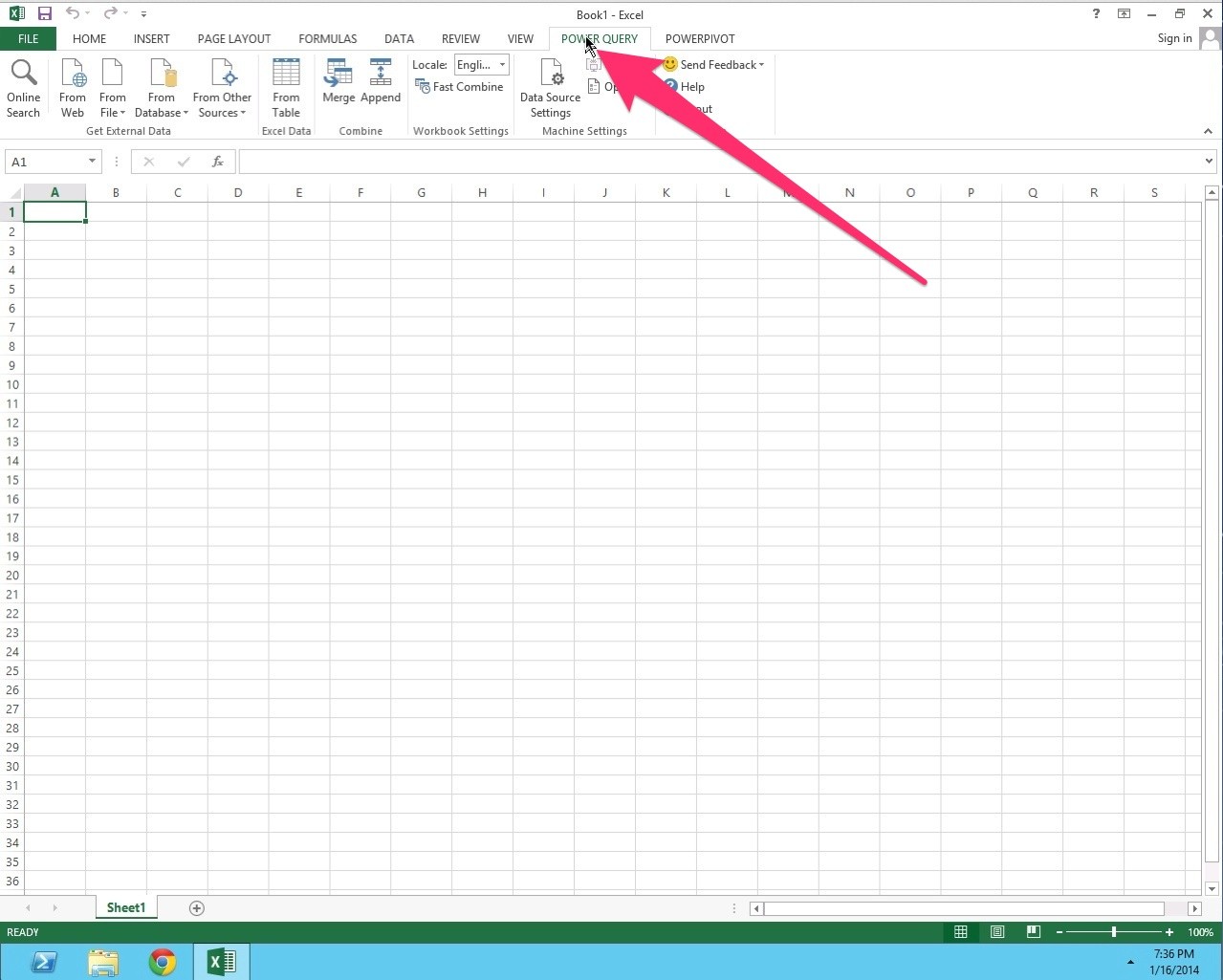Save the workbook from Quick Access Toolbar
This screenshot has width=1223, height=980.
click(x=44, y=13)
